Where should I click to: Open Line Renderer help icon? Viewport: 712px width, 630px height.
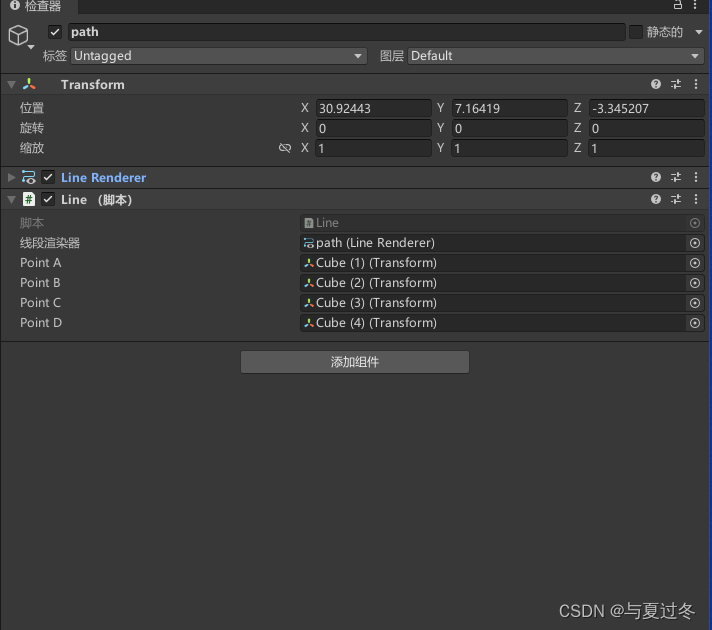click(656, 177)
